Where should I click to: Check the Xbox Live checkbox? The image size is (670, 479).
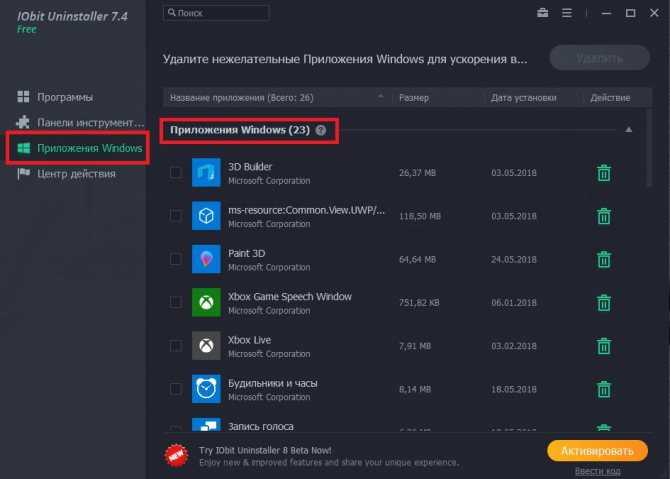pos(175,345)
